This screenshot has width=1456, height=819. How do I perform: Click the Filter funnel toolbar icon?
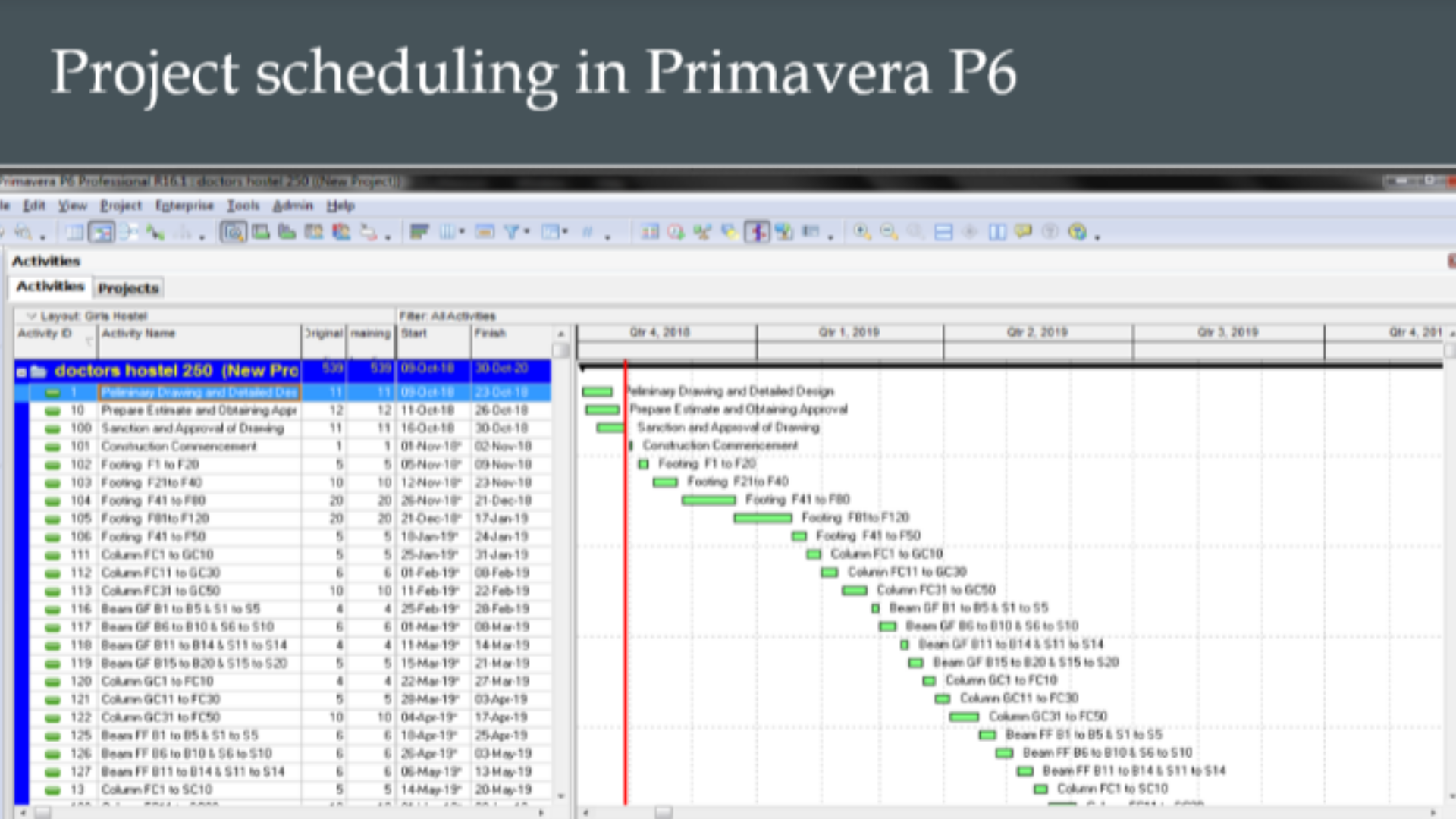(512, 232)
